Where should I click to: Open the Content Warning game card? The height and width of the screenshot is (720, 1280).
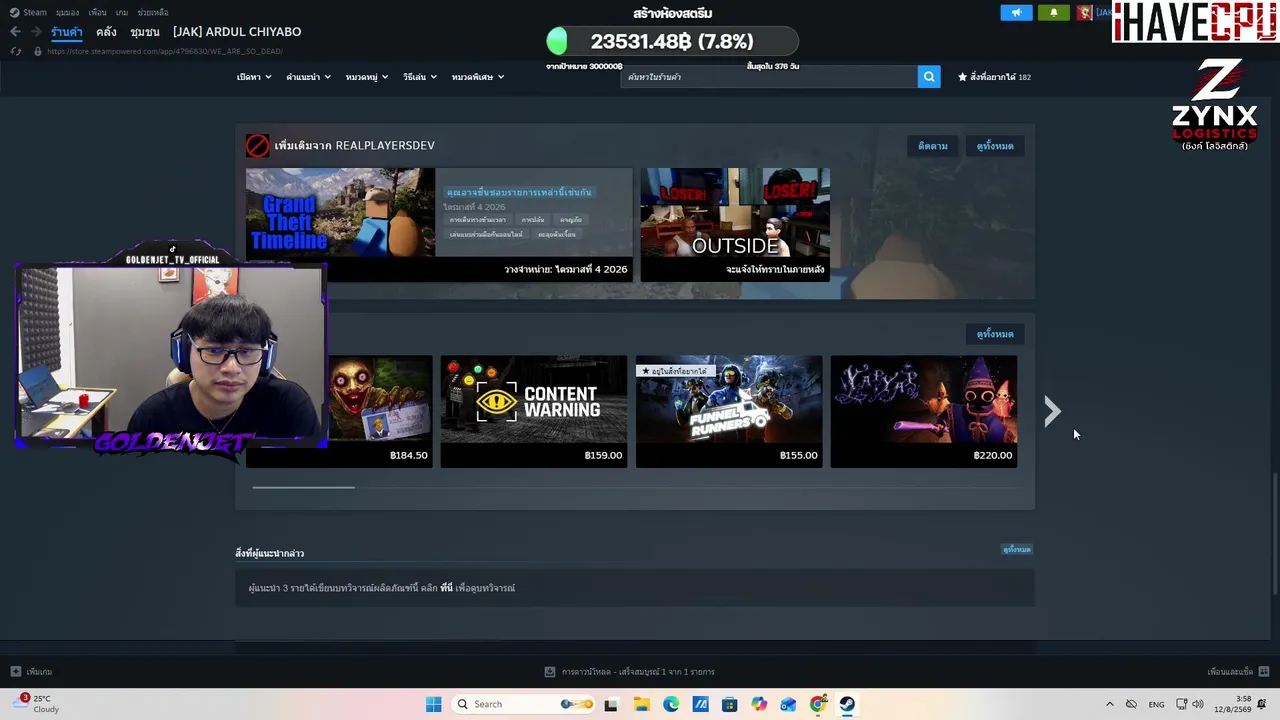pos(534,411)
